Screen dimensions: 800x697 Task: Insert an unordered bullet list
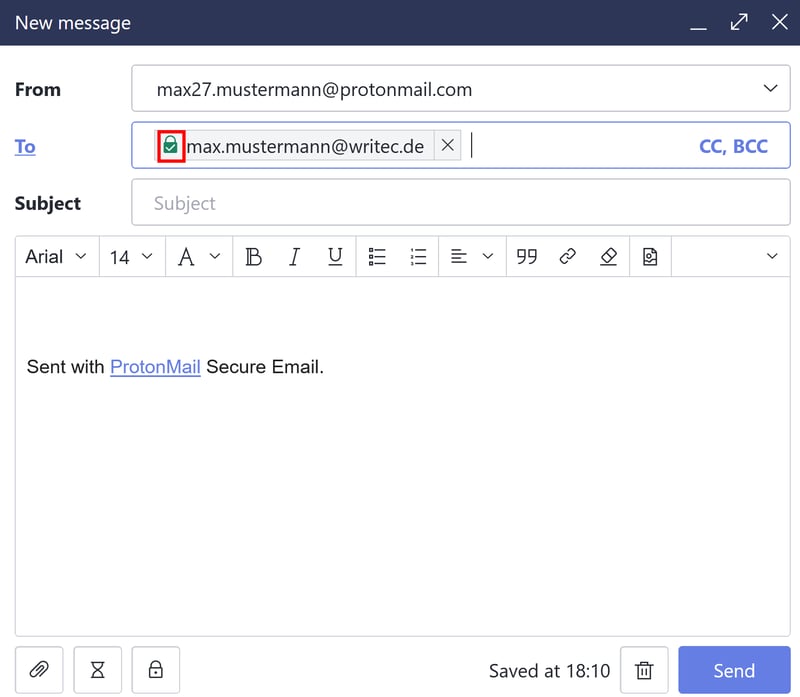click(377, 257)
